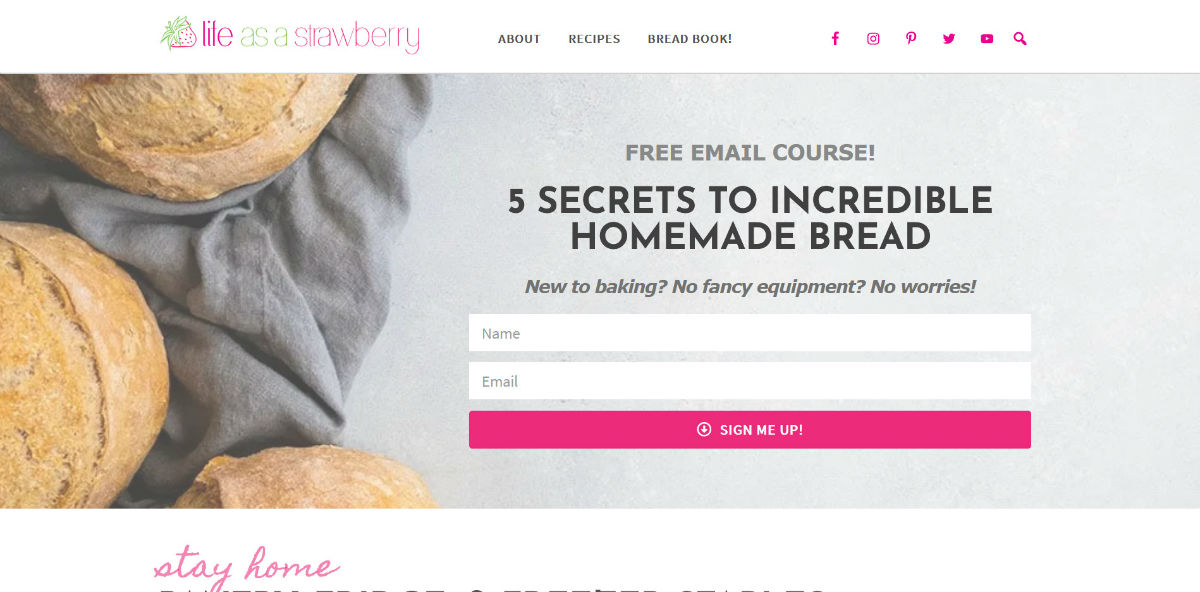Focus the Name input field
The width and height of the screenshot is (1200, 592).
point(750,333)
